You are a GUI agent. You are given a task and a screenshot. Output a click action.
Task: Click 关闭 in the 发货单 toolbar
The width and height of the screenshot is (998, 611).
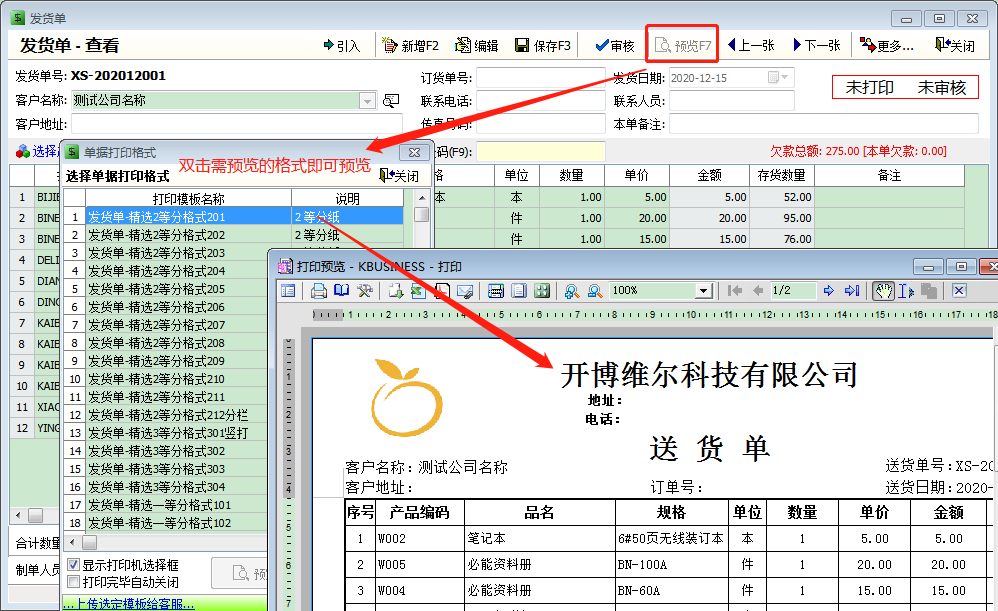[955, 45]
